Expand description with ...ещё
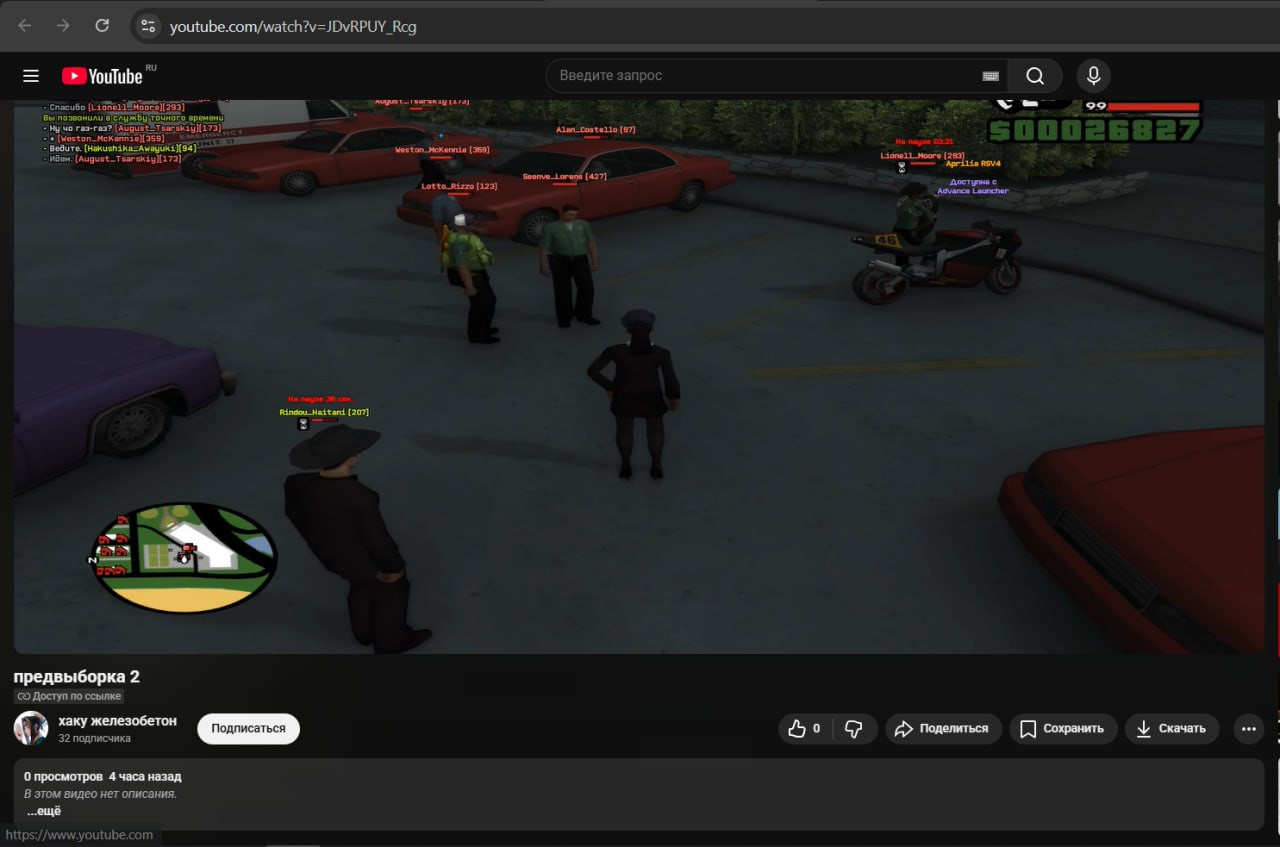Screen dimensions: 1280x847 tap(44, 811)
